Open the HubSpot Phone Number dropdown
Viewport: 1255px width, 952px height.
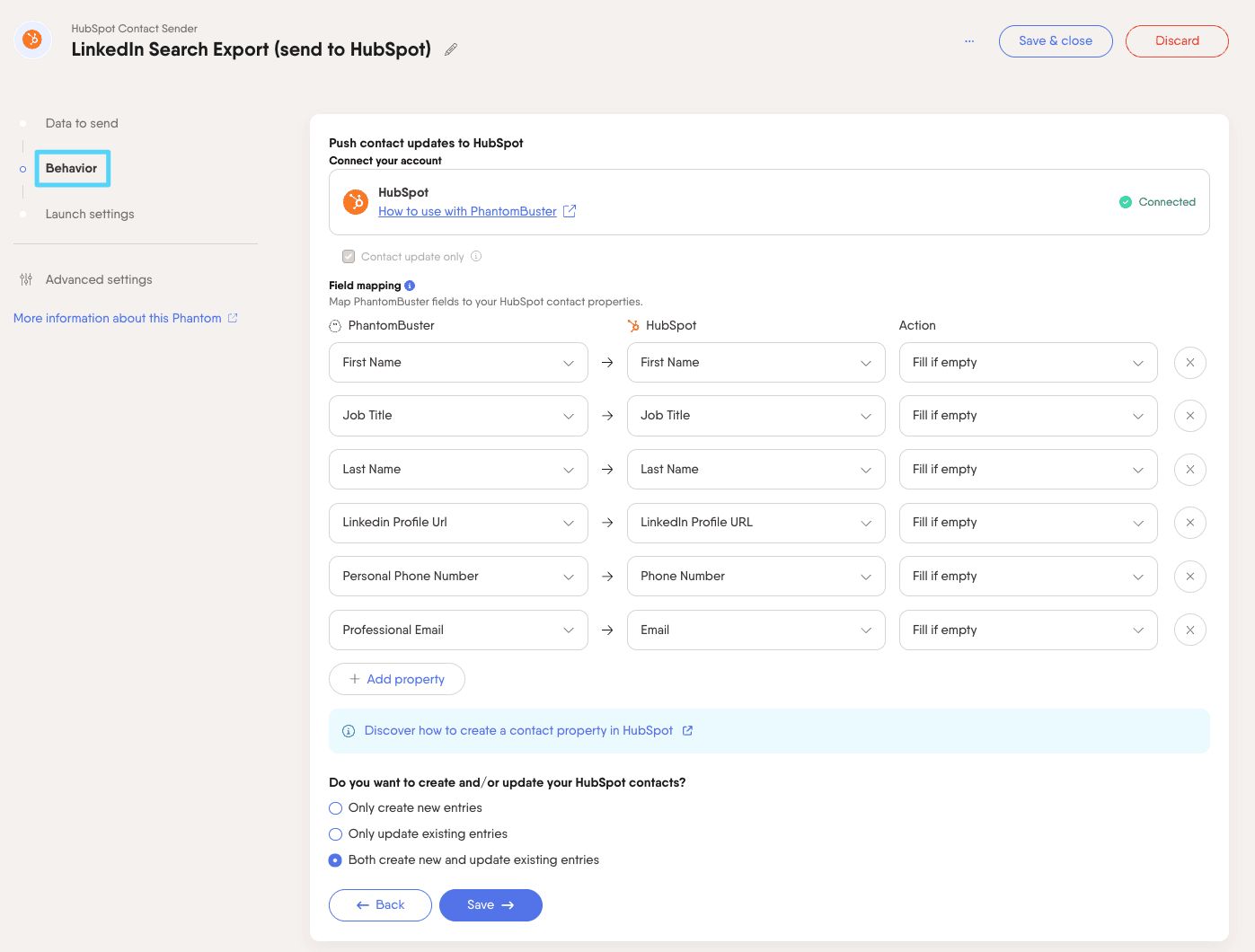[756, 577]
